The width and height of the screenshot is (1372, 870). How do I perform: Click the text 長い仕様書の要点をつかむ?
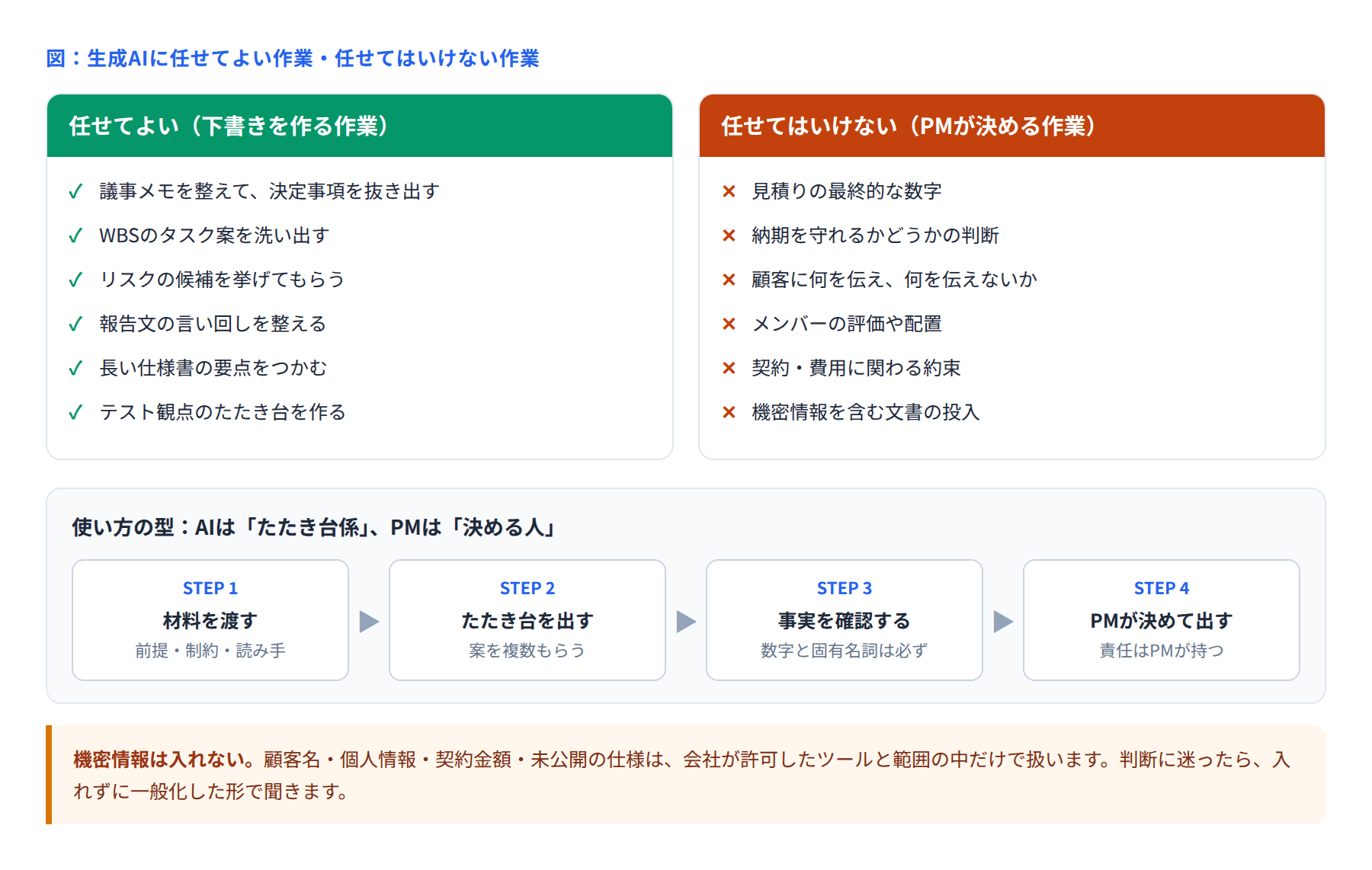[x=213, y=368]
